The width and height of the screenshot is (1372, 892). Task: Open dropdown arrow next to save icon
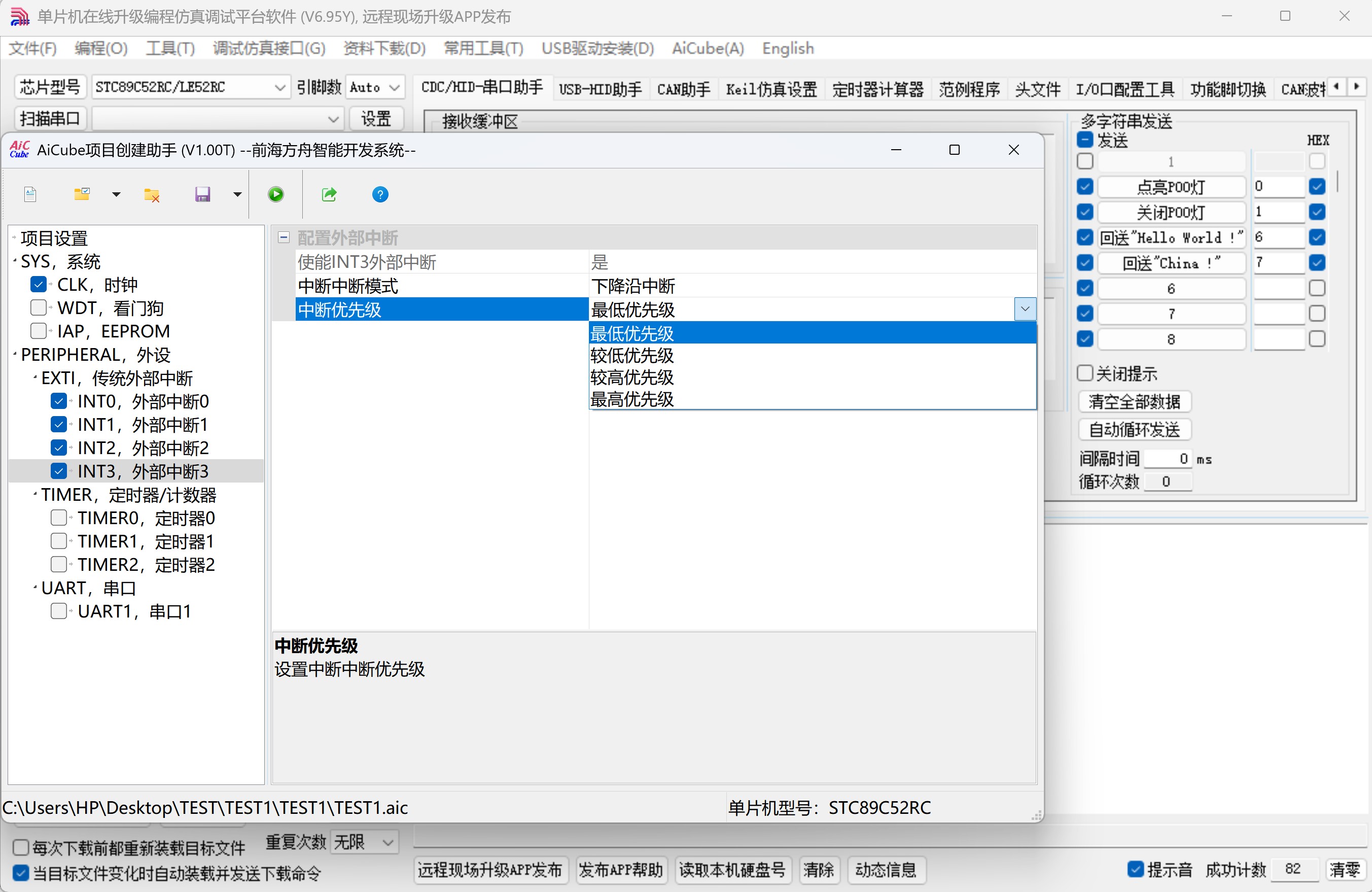(237, 194)
